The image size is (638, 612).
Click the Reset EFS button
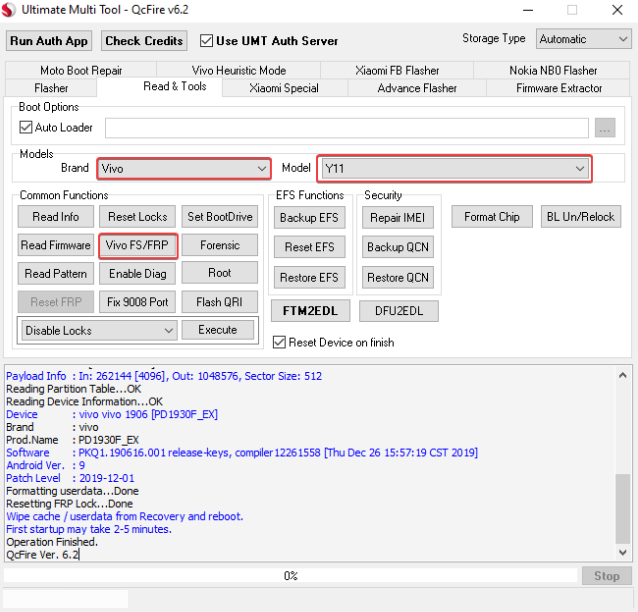click(x=309, y=247)
